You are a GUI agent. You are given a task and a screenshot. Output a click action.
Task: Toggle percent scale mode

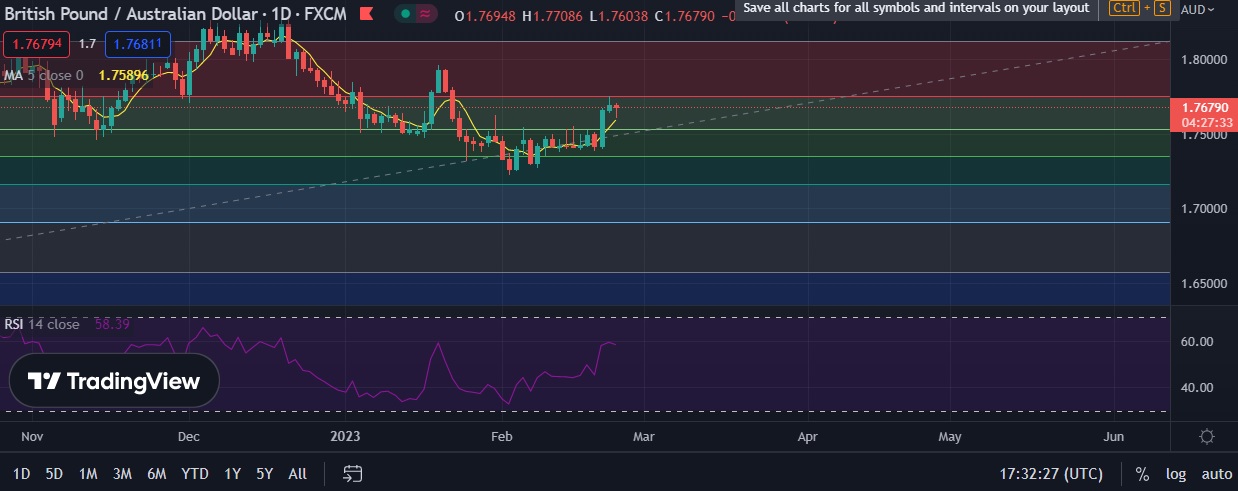coord(1142,474)
